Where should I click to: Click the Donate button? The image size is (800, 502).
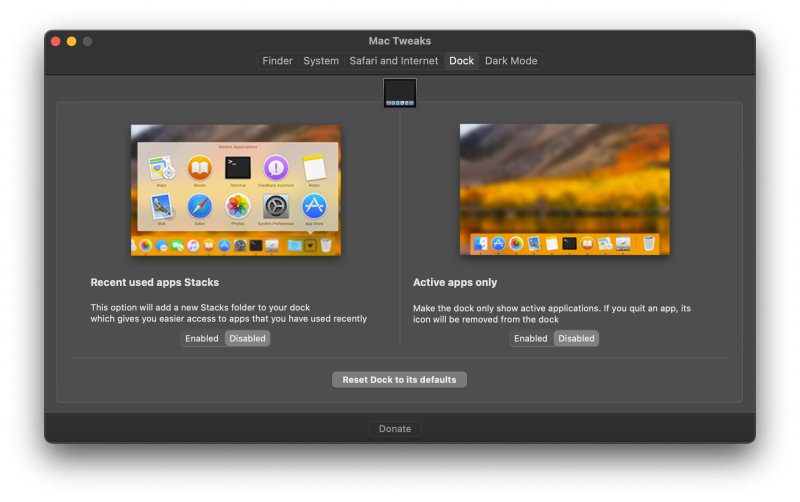[x=395, y=429]
